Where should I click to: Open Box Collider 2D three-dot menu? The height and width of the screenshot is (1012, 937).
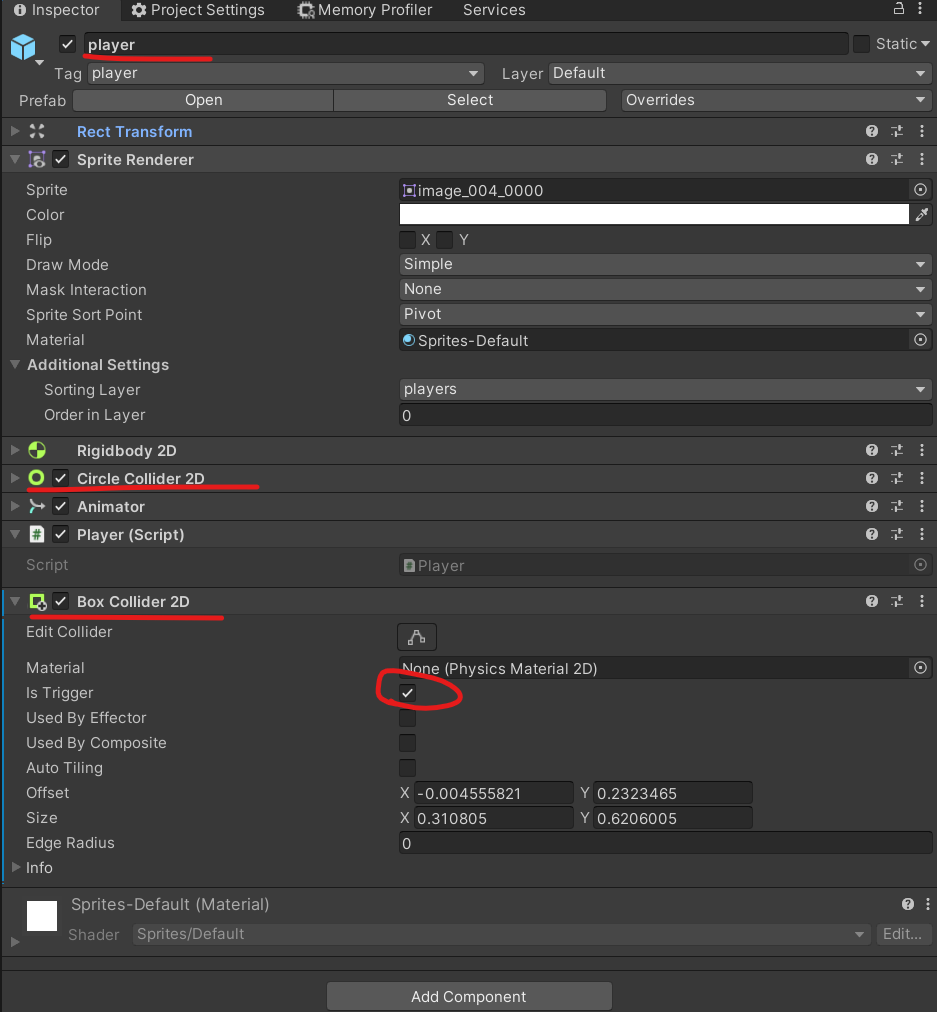click(x=922, y=602)
